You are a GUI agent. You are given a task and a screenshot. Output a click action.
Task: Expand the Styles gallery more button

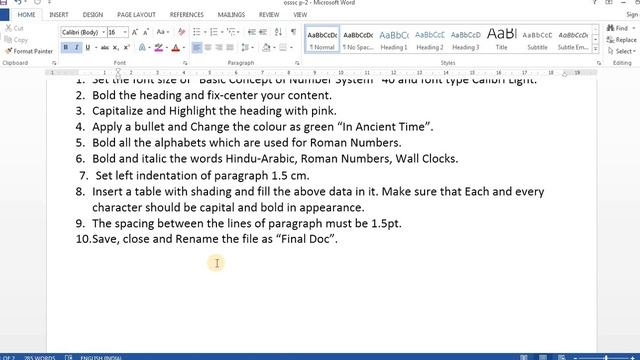coord(596,49)
